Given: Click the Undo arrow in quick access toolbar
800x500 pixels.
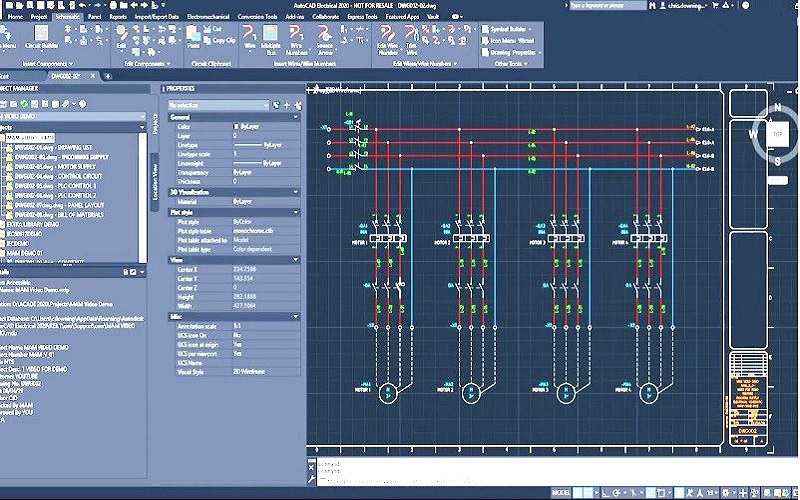Looking at the screenshot, I should click(83, 5).
